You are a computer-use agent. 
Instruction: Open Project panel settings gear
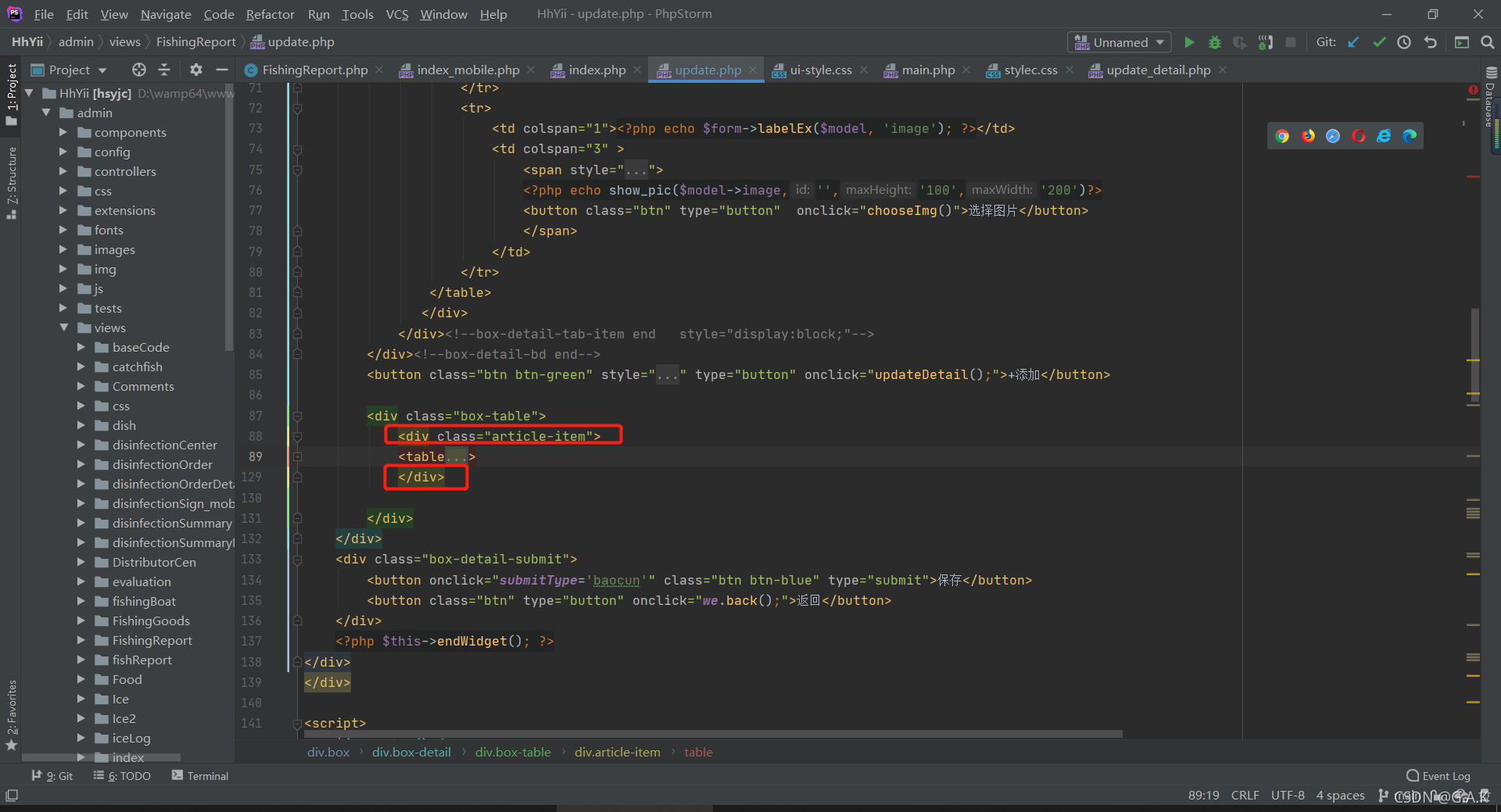click(195, 70)
